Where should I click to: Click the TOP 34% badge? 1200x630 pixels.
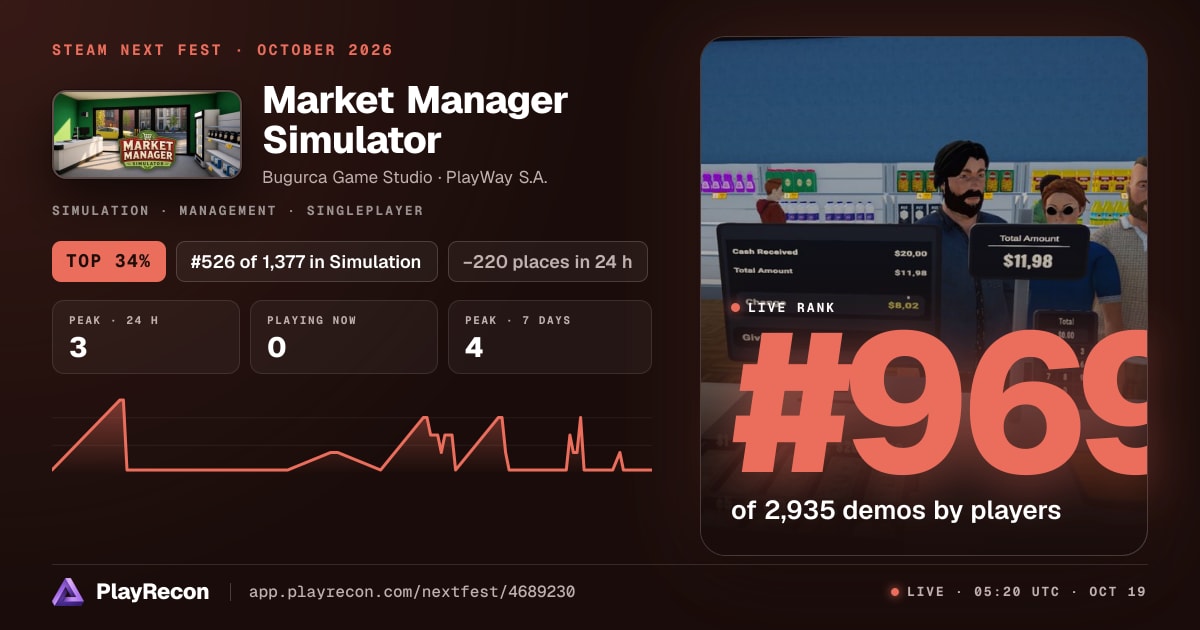[108, 262]
